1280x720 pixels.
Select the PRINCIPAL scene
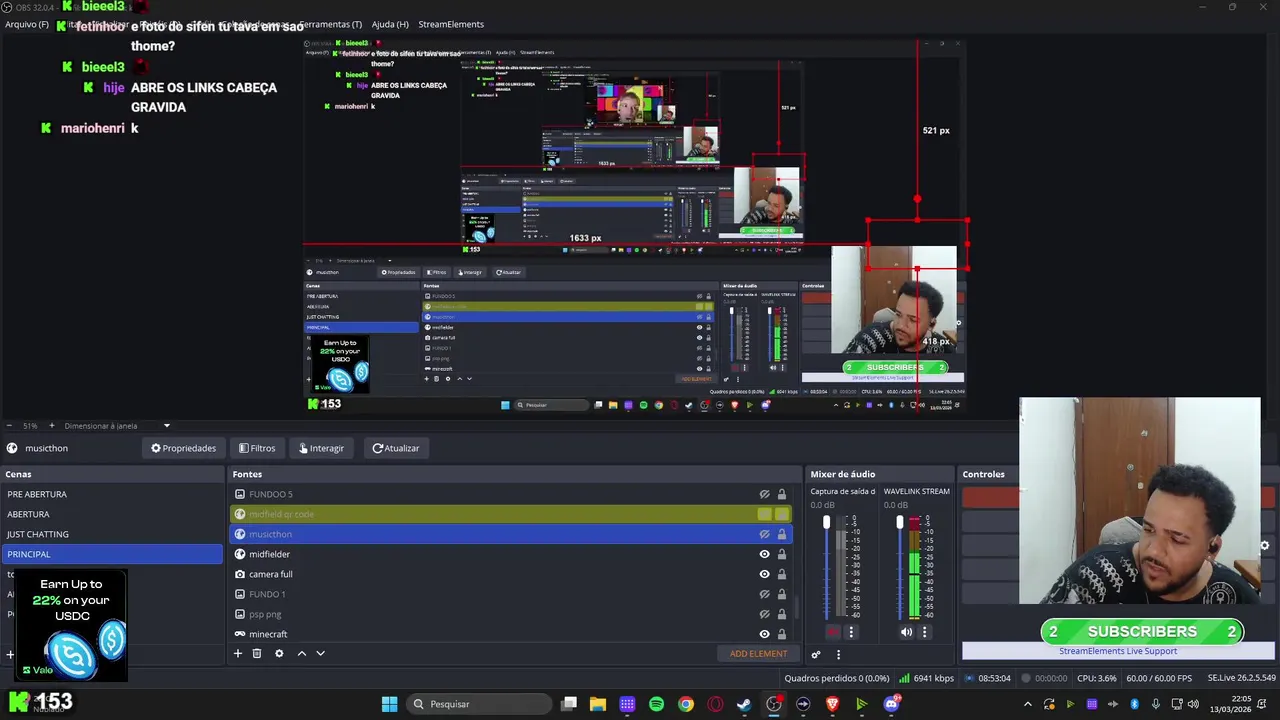(x=112, y=554)
